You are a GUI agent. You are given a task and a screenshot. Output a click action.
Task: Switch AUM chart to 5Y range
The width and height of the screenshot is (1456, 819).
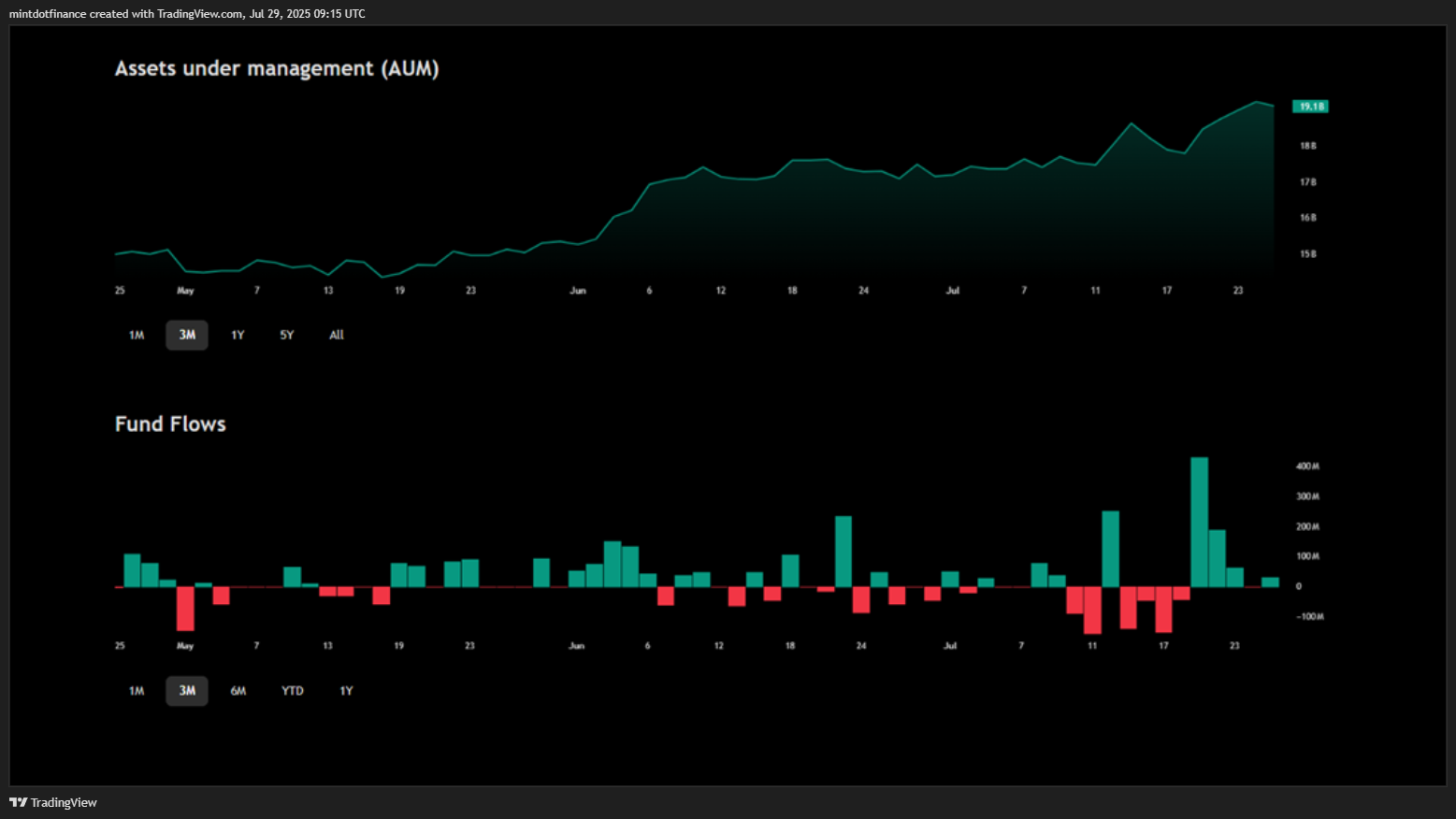pos(287,335)
